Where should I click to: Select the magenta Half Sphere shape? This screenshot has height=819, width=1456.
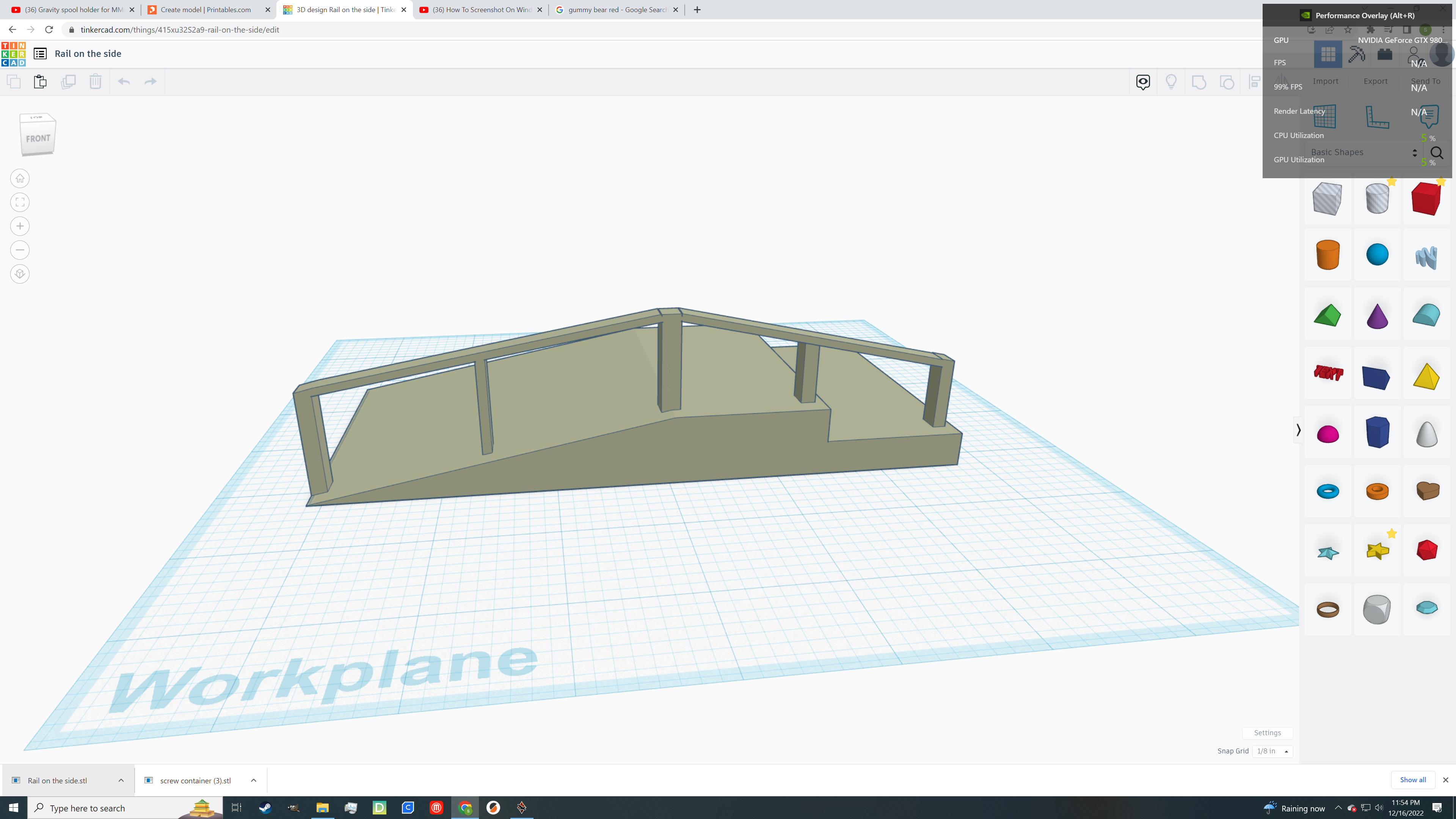tap(1328, 434)
